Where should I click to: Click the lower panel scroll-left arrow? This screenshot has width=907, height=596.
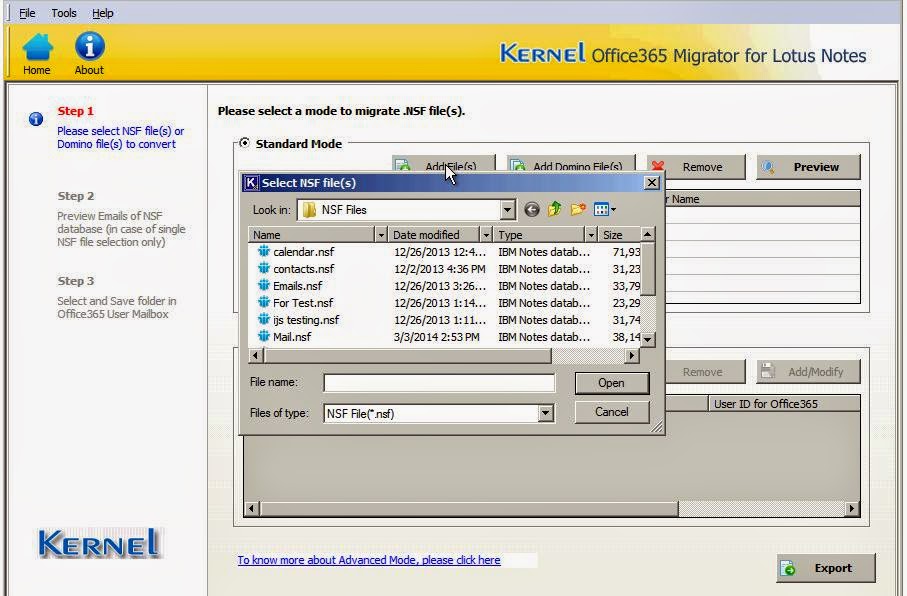[251, 509]
